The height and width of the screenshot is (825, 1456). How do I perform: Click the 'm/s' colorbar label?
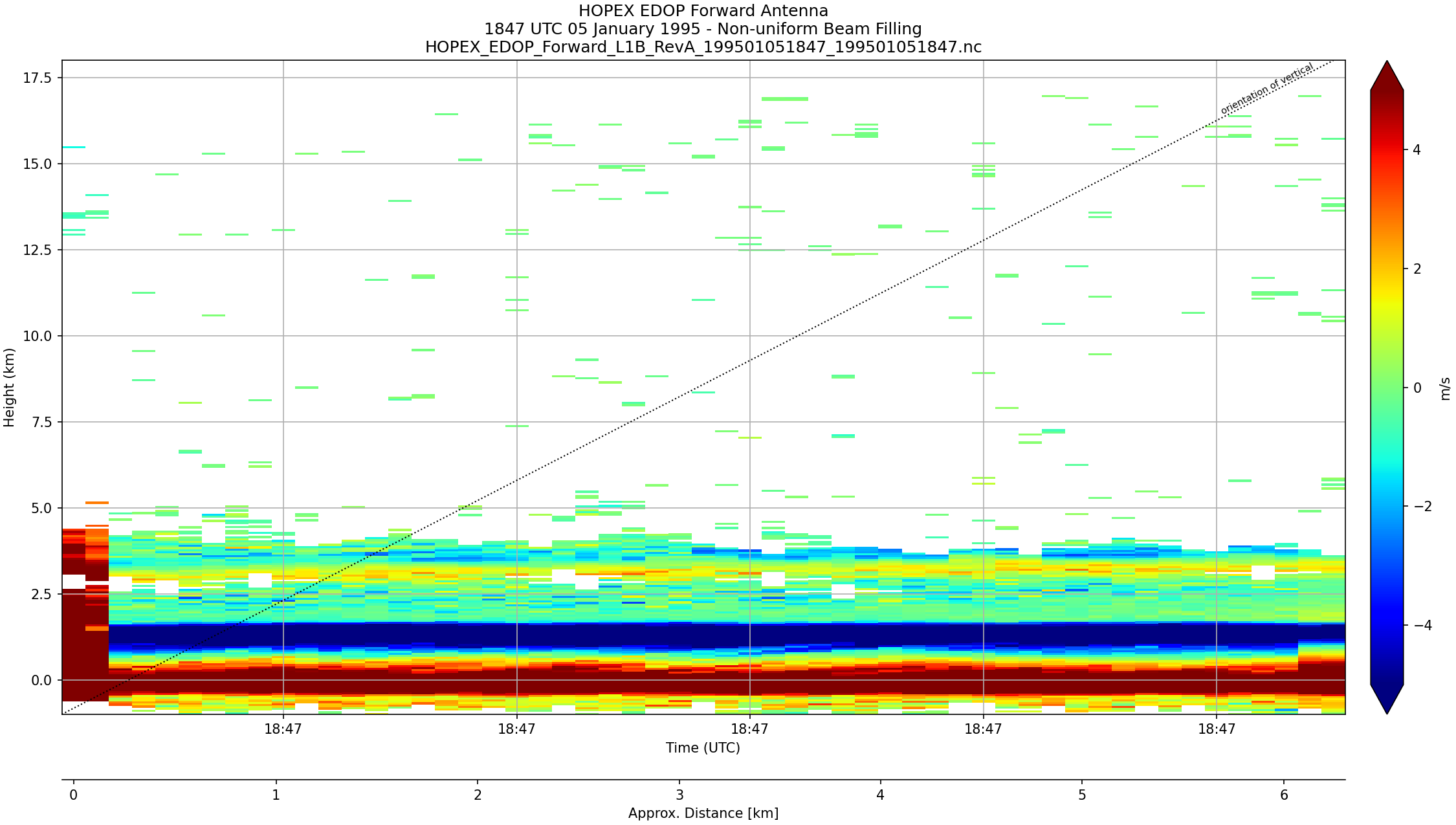coord(1446,389)
